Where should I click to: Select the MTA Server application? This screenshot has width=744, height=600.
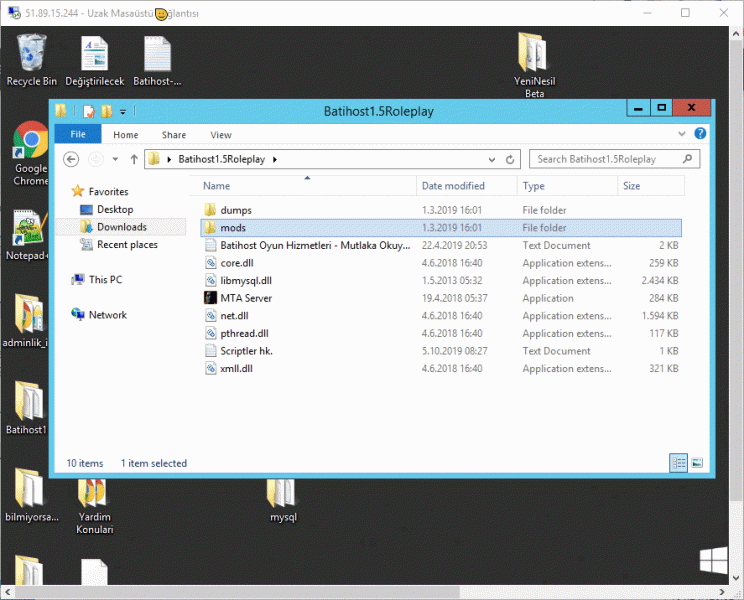click(441, 298)
